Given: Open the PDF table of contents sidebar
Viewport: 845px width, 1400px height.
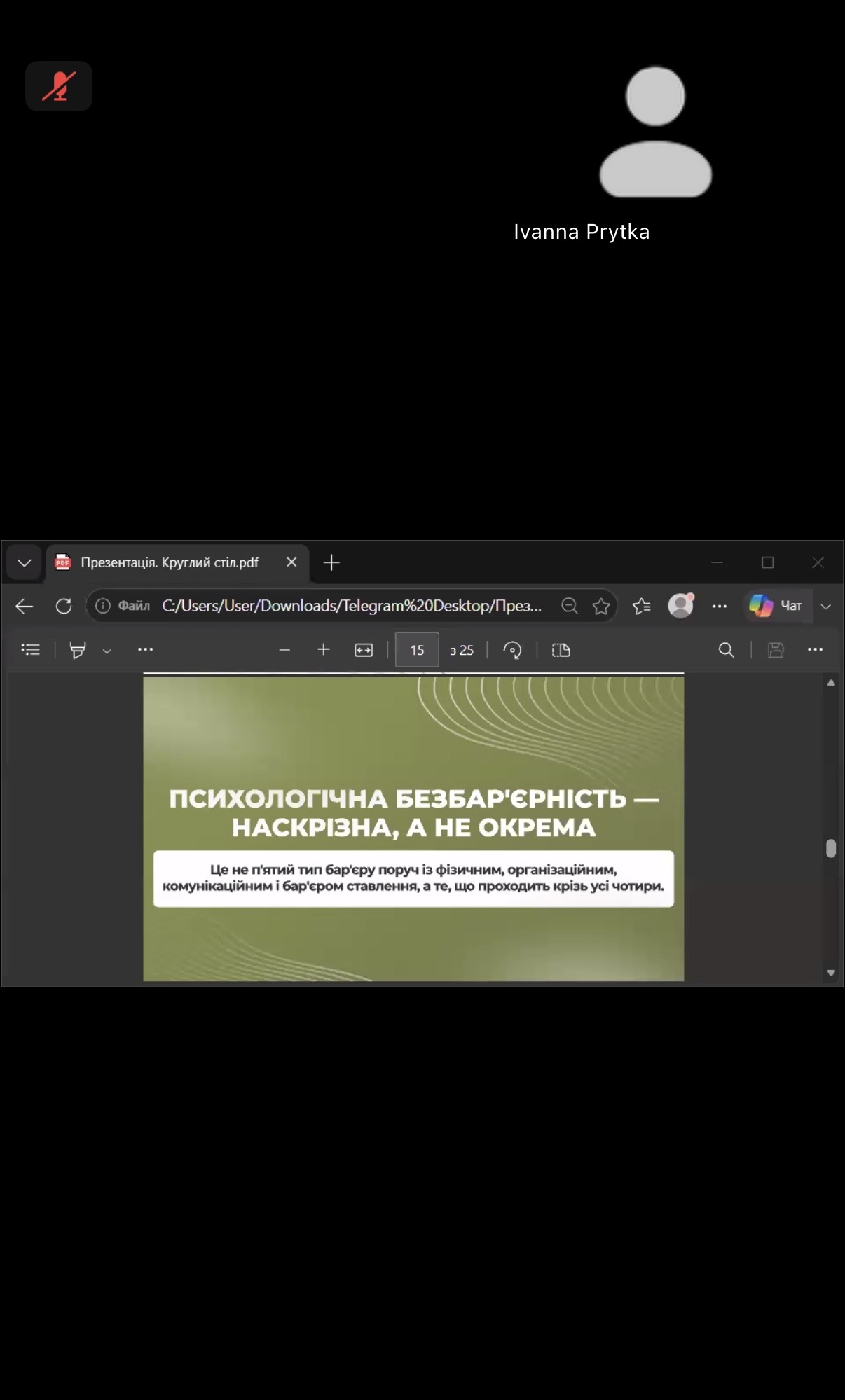Looking at the screenshot, I should point(31,650).
